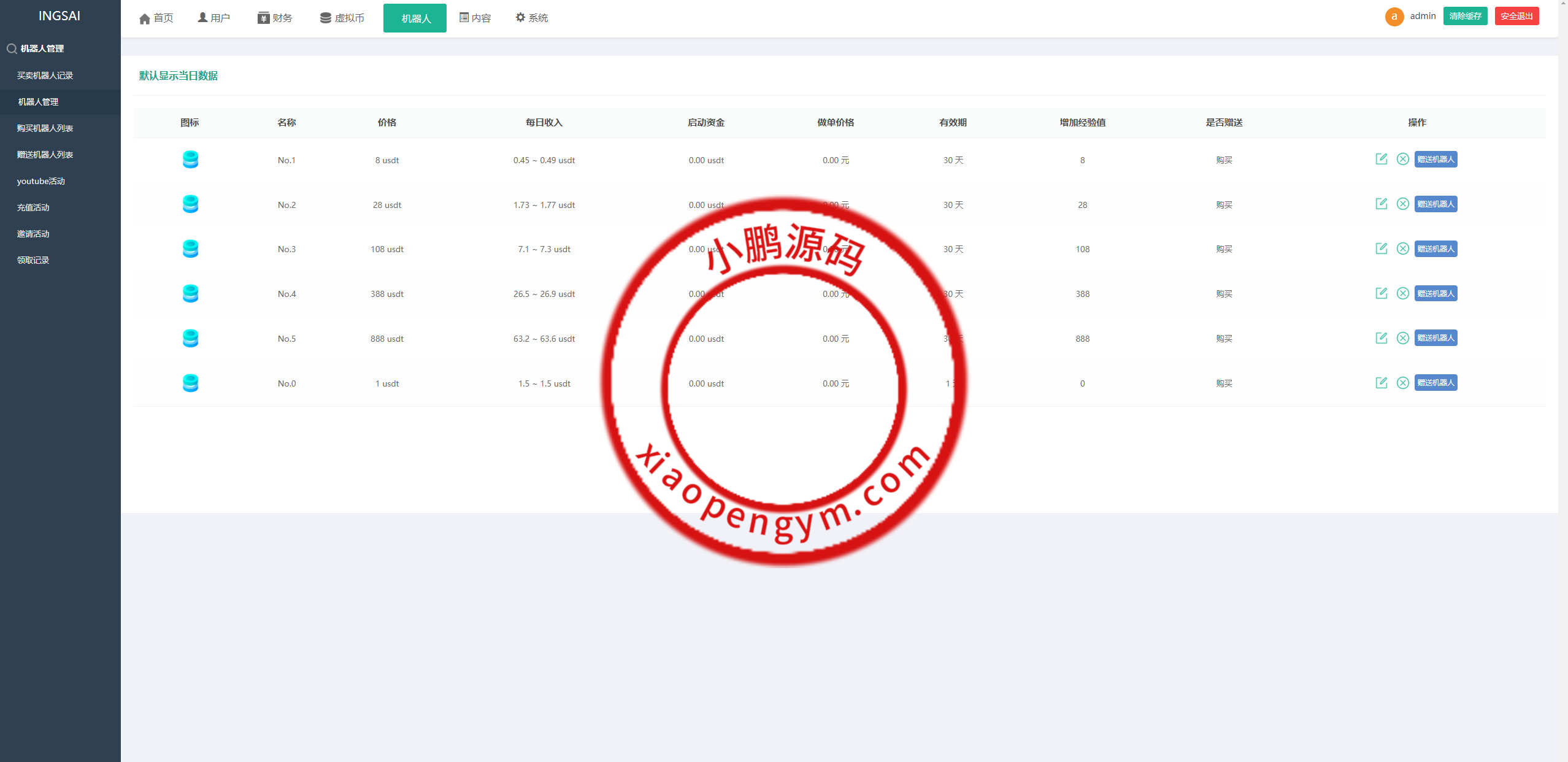Image resolution: width=1568 pixels, height=762 pixels.
Task: Open the 虚拟币 virtual currency menu
Action: pyautogui.click(x=342, y=18)
